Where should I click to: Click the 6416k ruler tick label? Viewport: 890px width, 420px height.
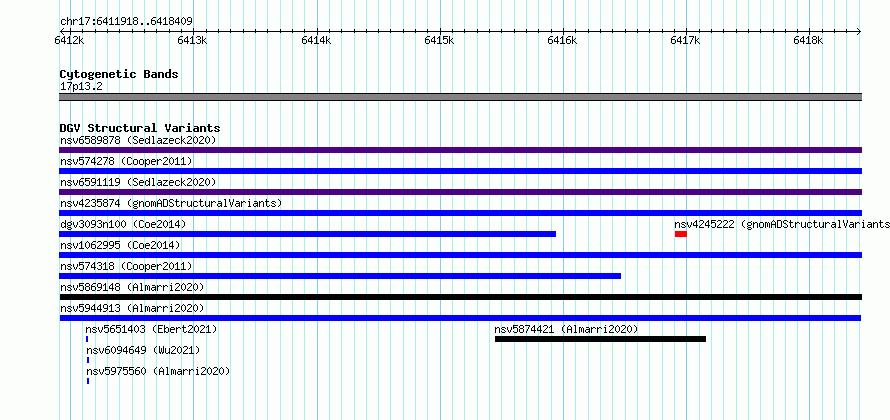tap(562, 40)
